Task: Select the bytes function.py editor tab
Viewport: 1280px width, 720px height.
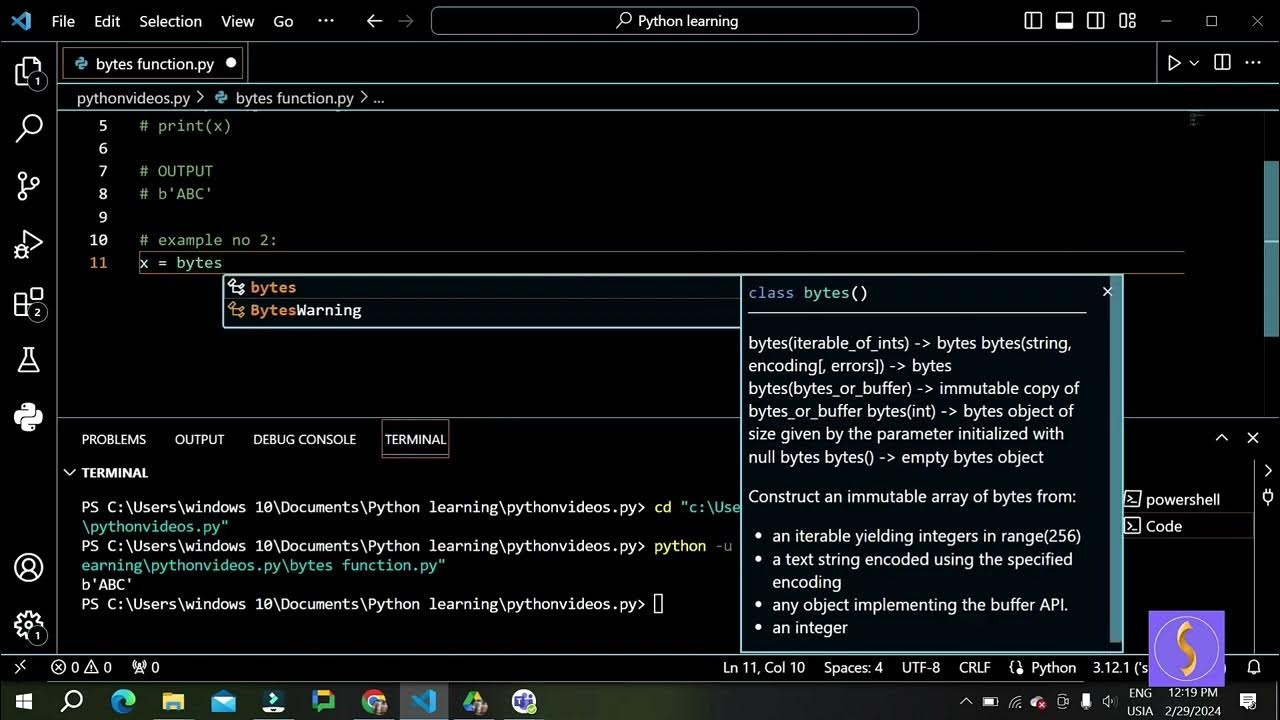Action: coord(155,64)
